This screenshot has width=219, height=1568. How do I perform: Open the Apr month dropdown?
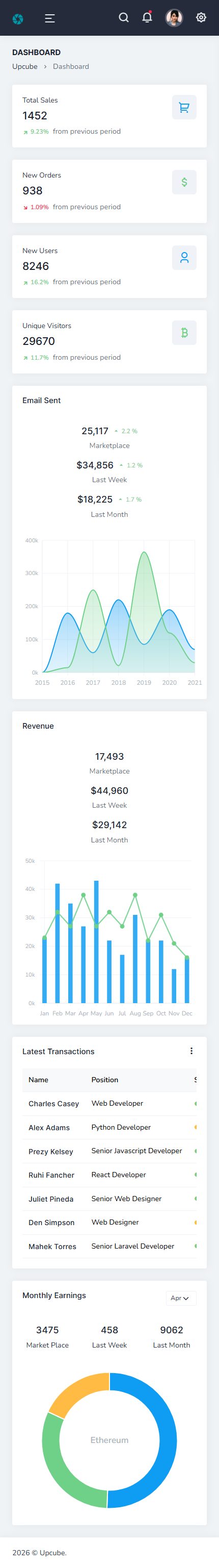181,1299
